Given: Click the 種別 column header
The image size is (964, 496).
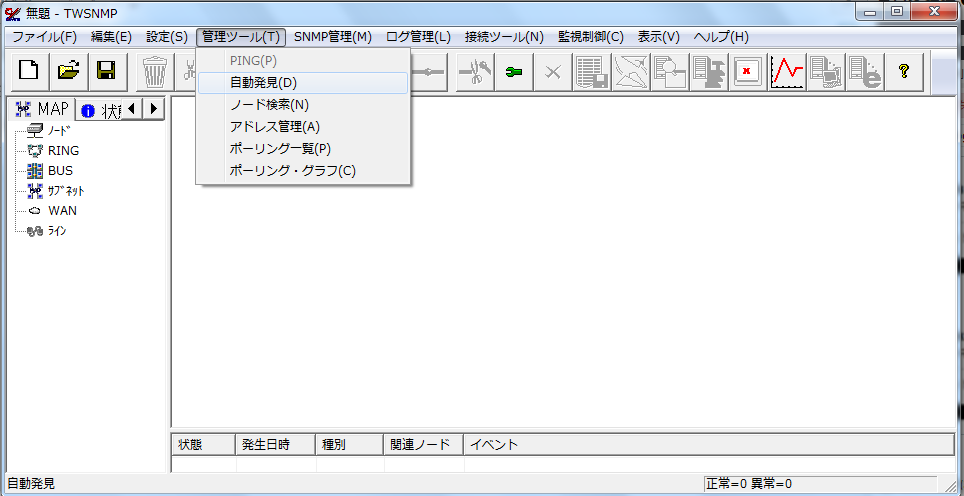Looking at the screenshot, I should pos(349,444).
